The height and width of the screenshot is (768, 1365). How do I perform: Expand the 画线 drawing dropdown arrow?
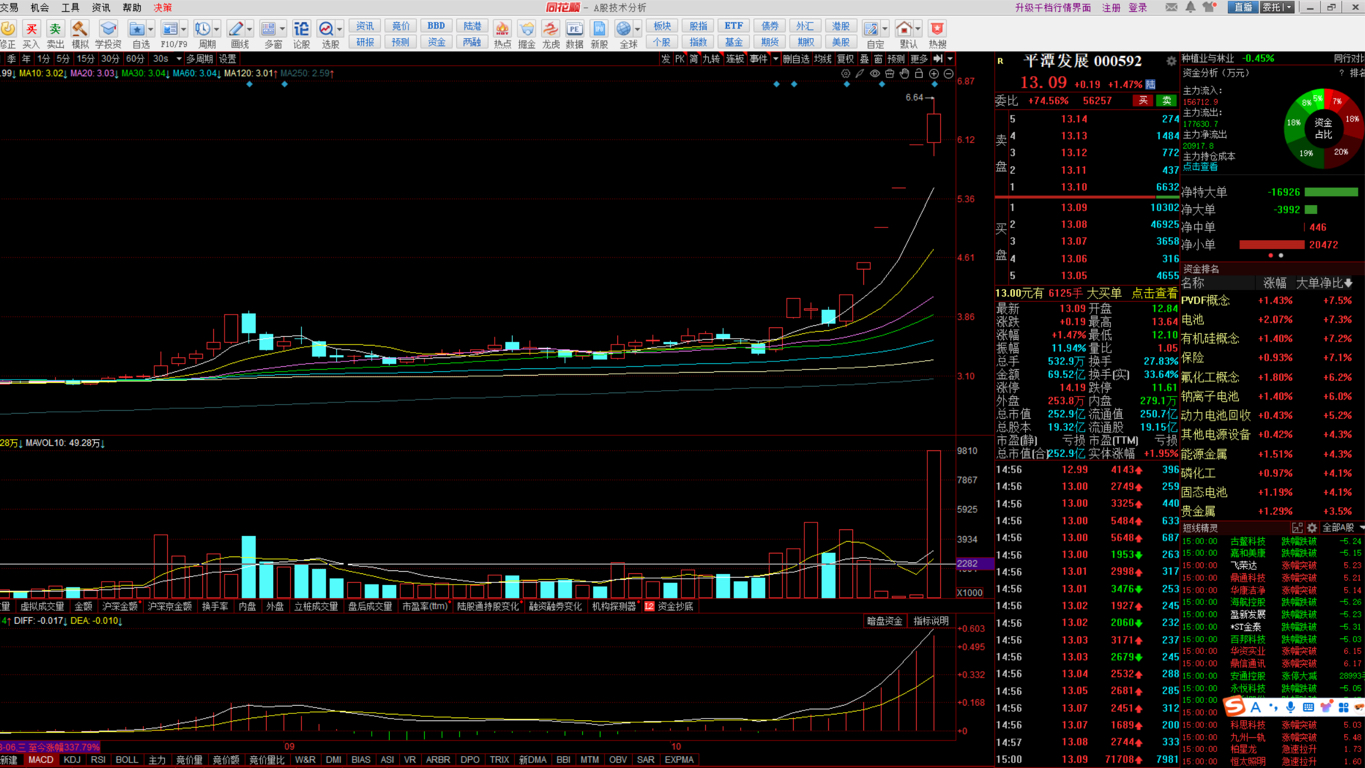click(x=250, y=29)
